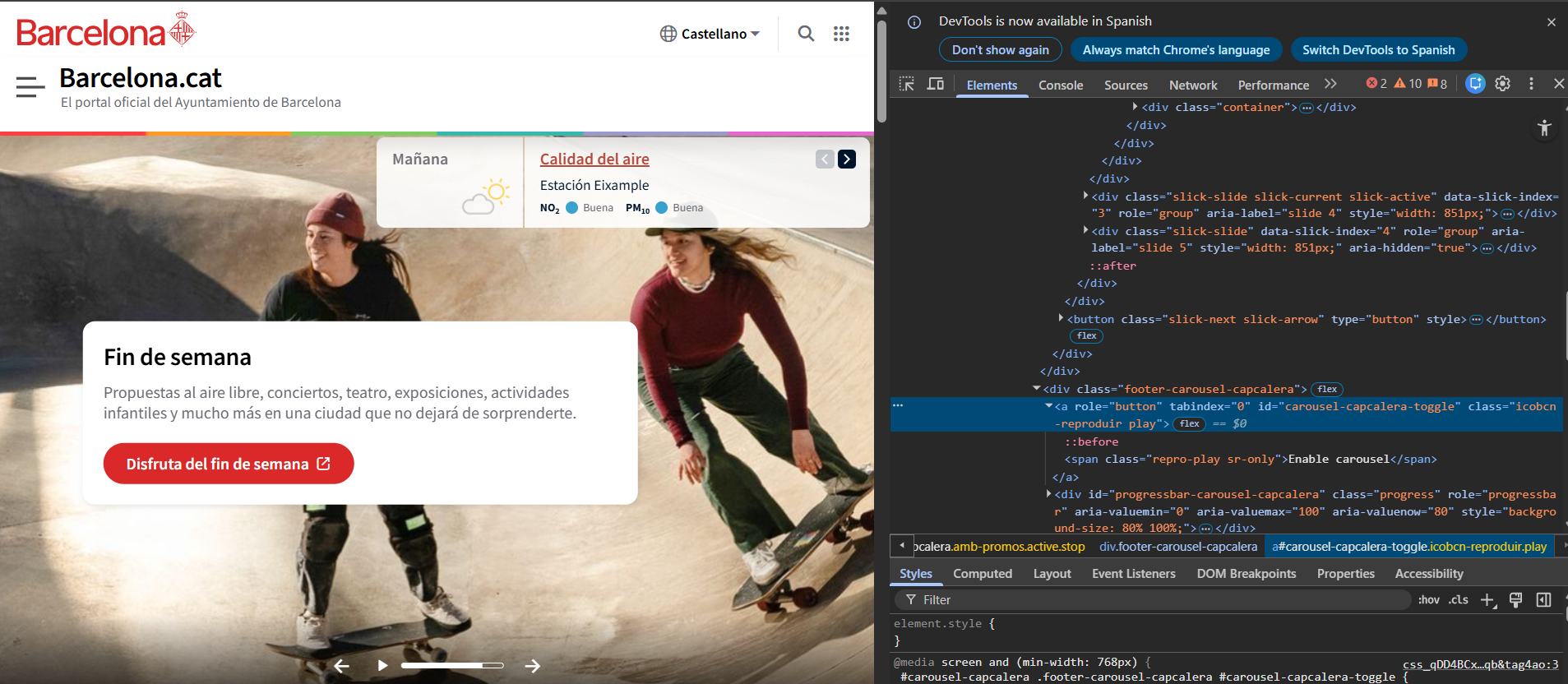Screen dimensions: 1568x684
Task: Toggle the computed styles sidebar pane
Action: click(x=1543, y=600)
